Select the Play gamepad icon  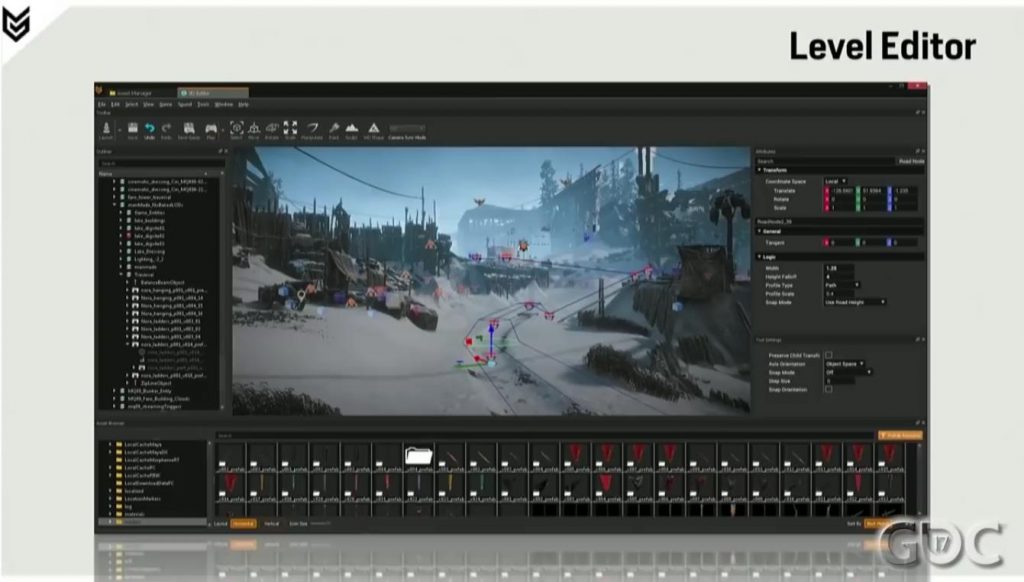pos(211,129)
